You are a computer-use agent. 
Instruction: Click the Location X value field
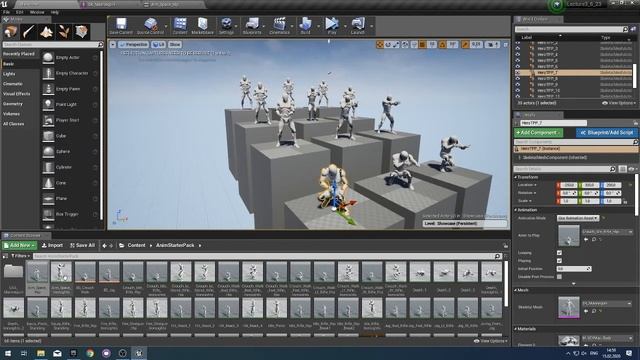coord(568,185)
